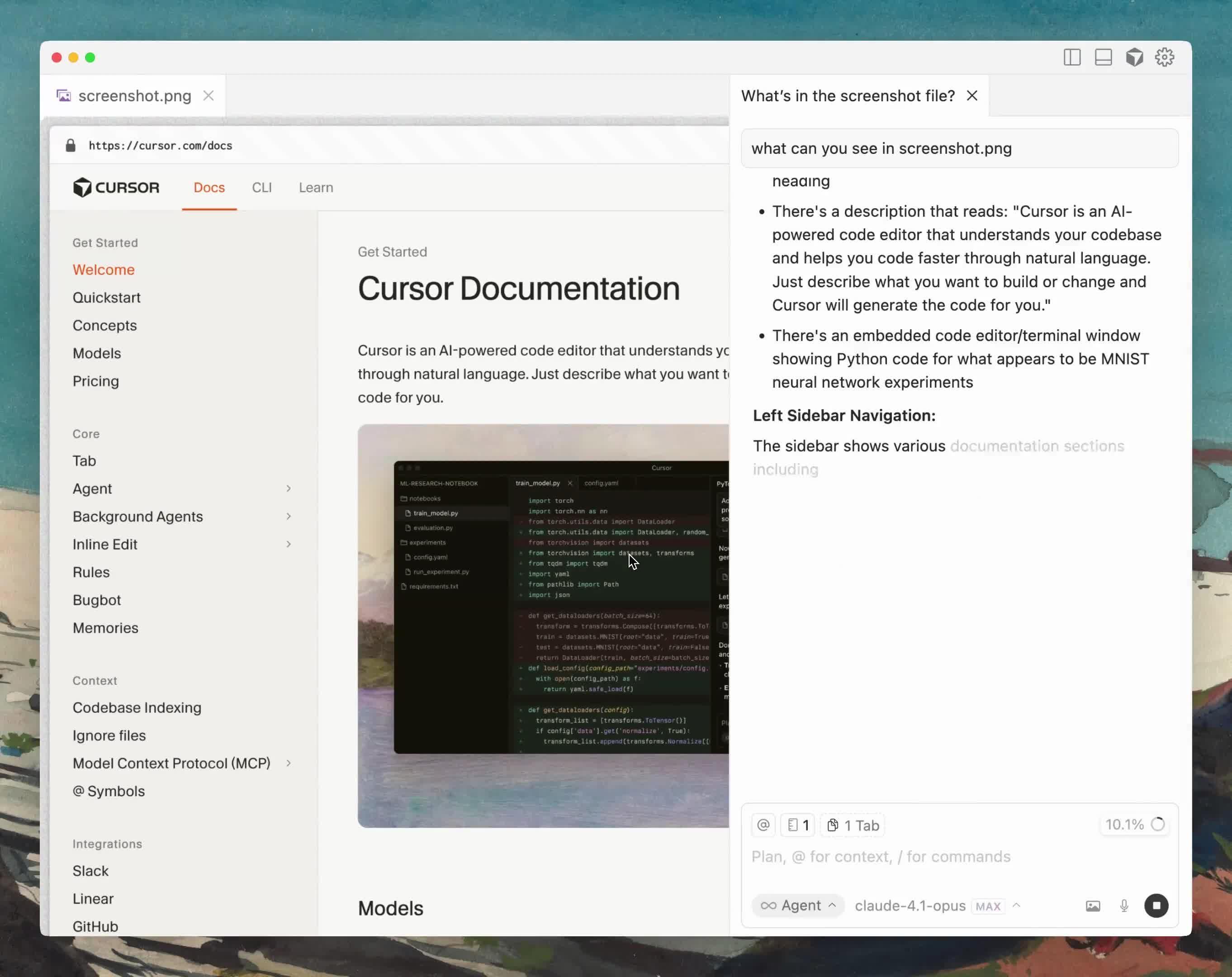The image size is (1232, 977).
Task: Click the microphone voice input icon
Action: coord(1124,906)
